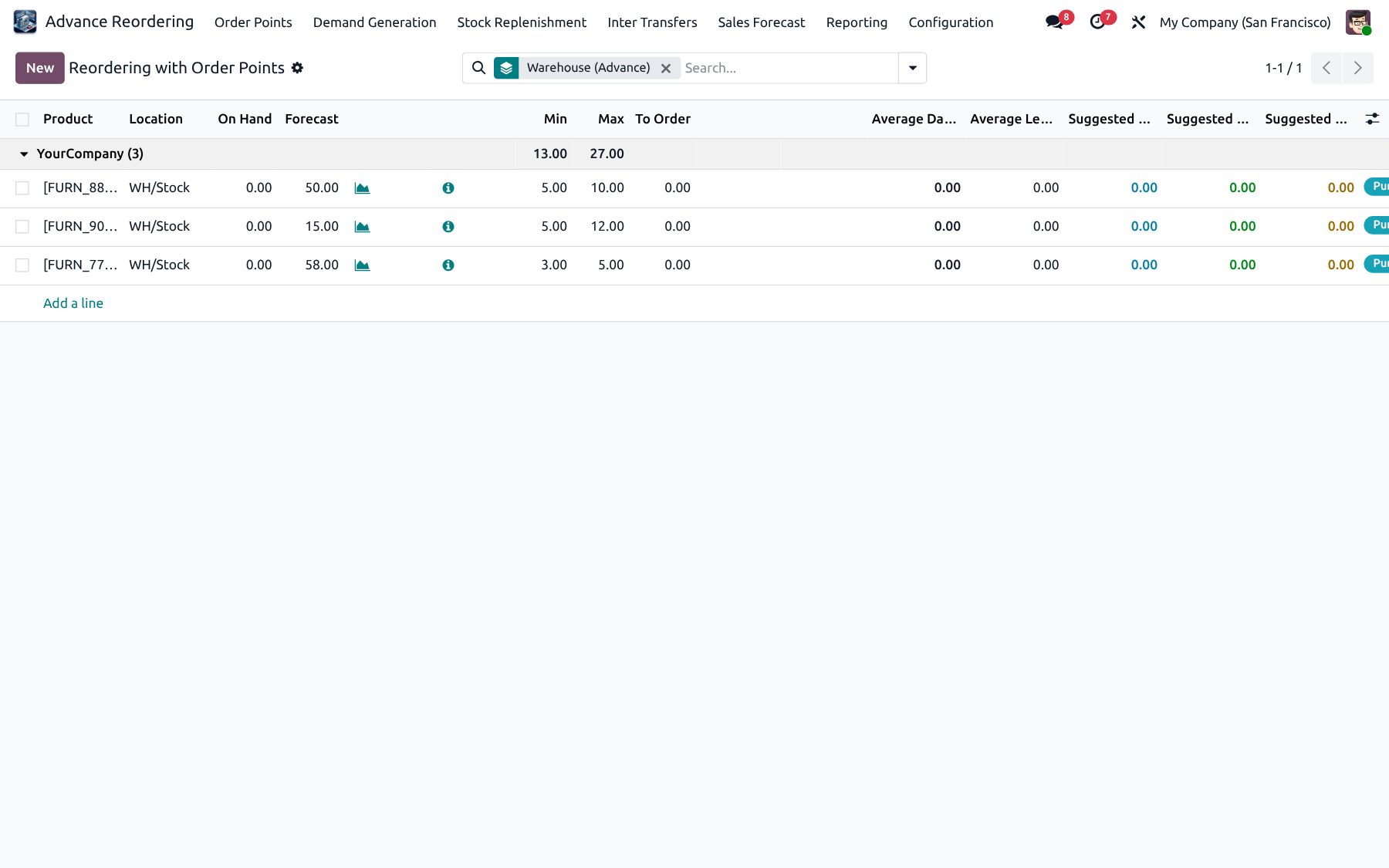
Task: Click info icon in FURN_77 row
Action: [x=448, y=265]
